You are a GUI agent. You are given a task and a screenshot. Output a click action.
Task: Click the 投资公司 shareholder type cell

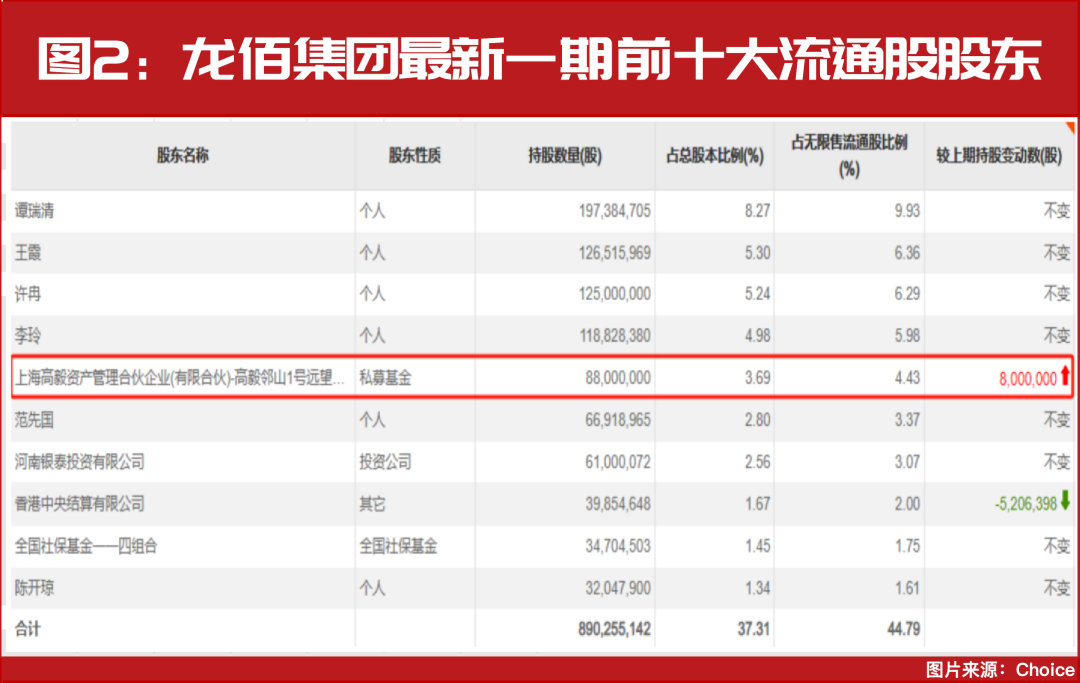pos(385,461)
